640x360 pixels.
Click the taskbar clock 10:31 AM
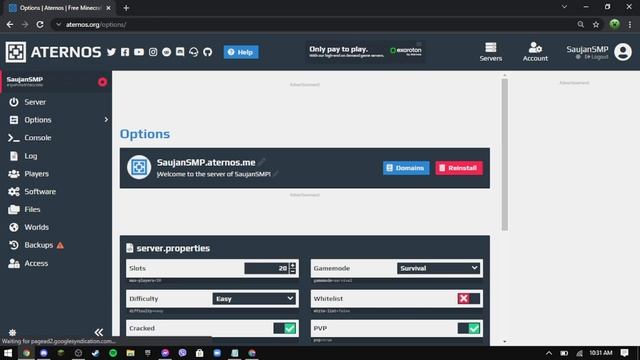click(601, 353)
